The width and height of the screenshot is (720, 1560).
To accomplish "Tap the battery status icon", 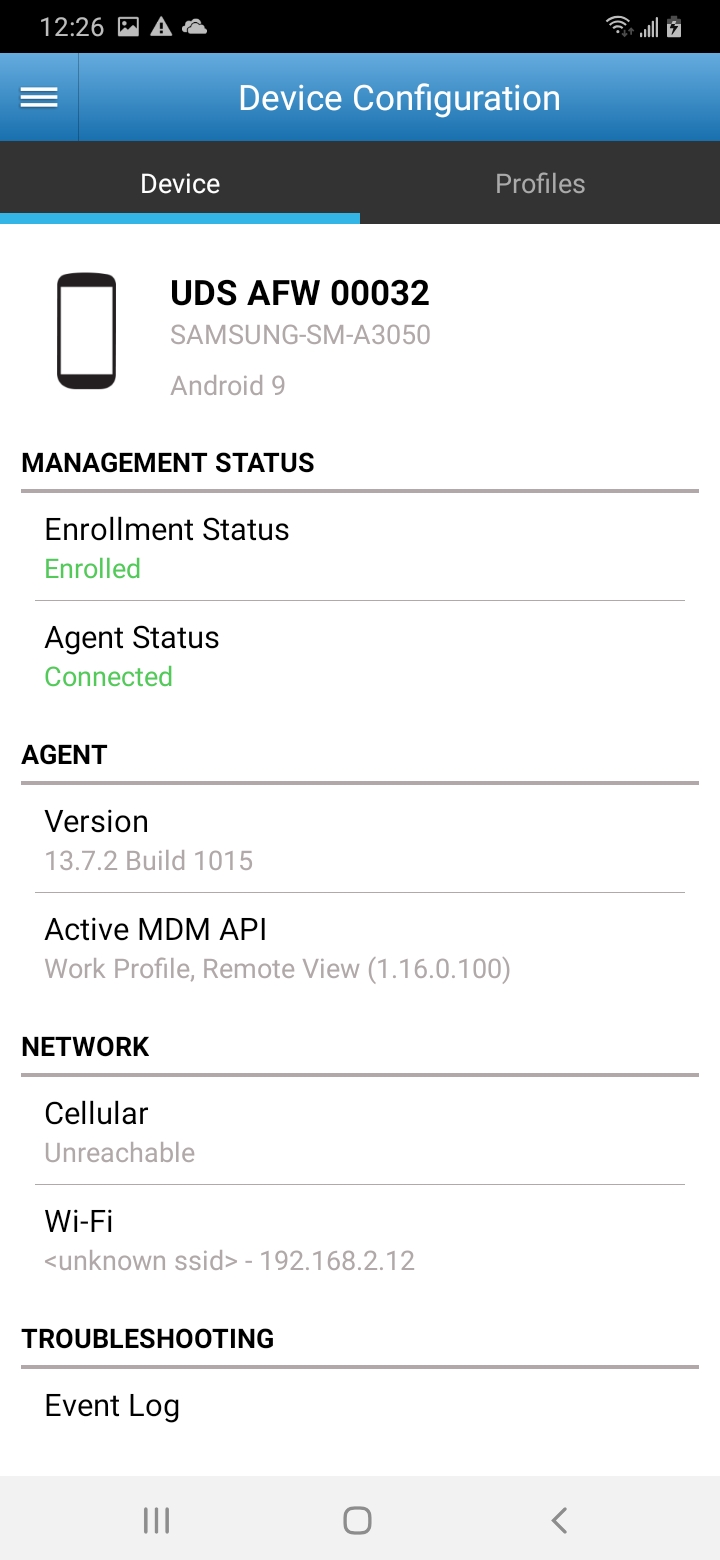I will (675, 27).
